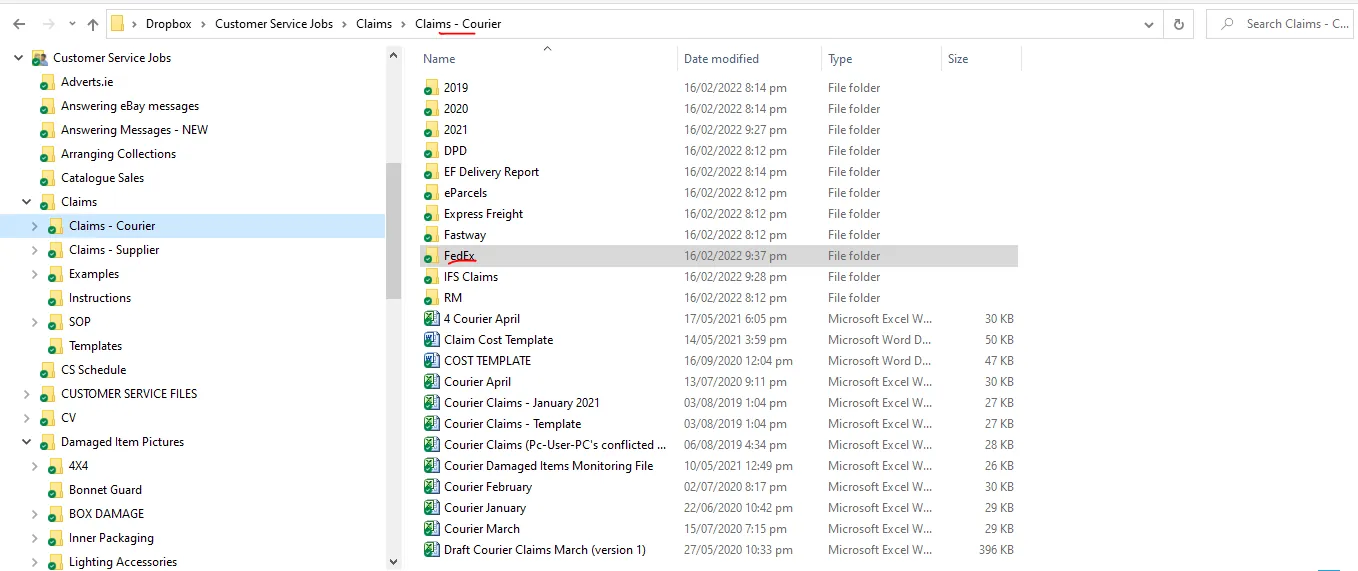
Task: Click the EF Delivery Report folder icon
Action: click(x=431, y=172)
